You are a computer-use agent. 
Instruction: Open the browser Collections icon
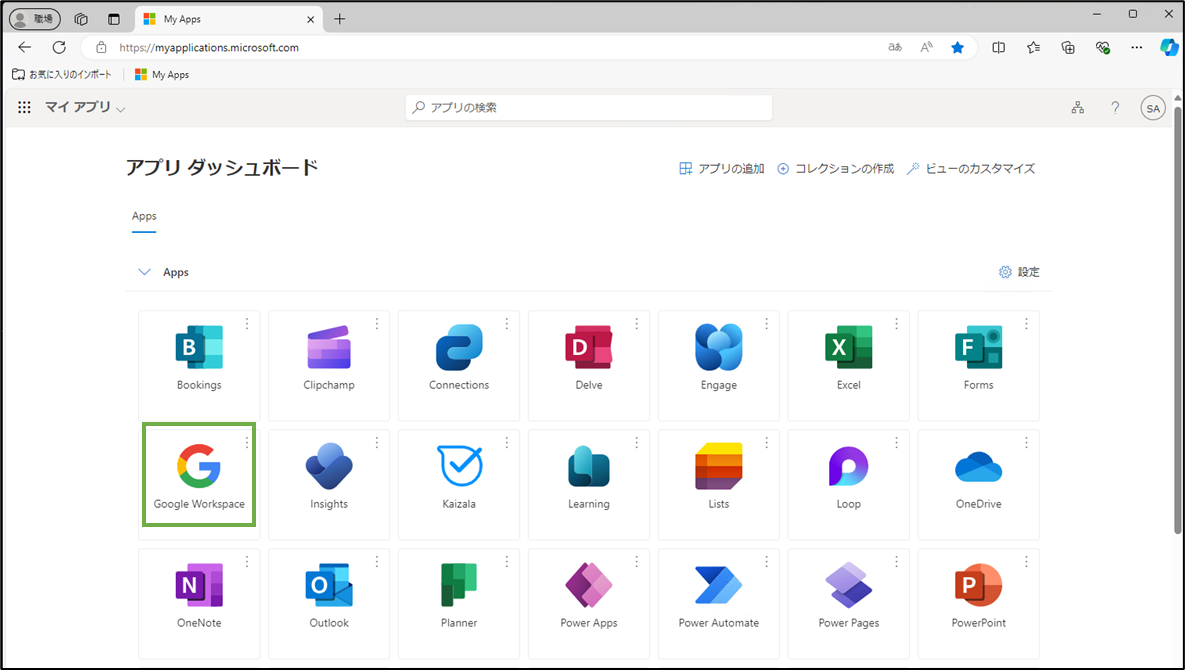click(x=1068, y=48)
